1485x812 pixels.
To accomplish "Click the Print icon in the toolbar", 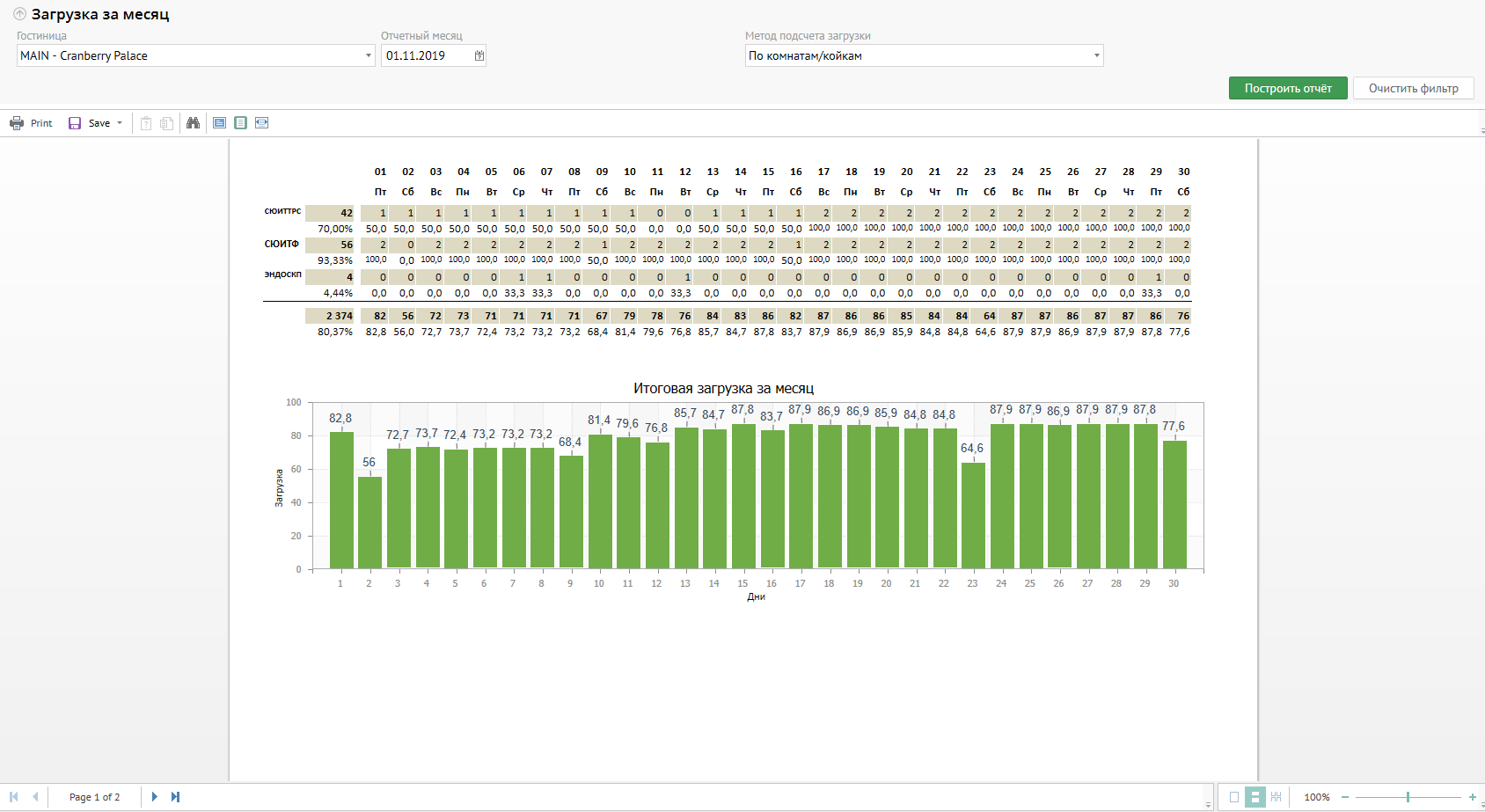I will (17, 123).
